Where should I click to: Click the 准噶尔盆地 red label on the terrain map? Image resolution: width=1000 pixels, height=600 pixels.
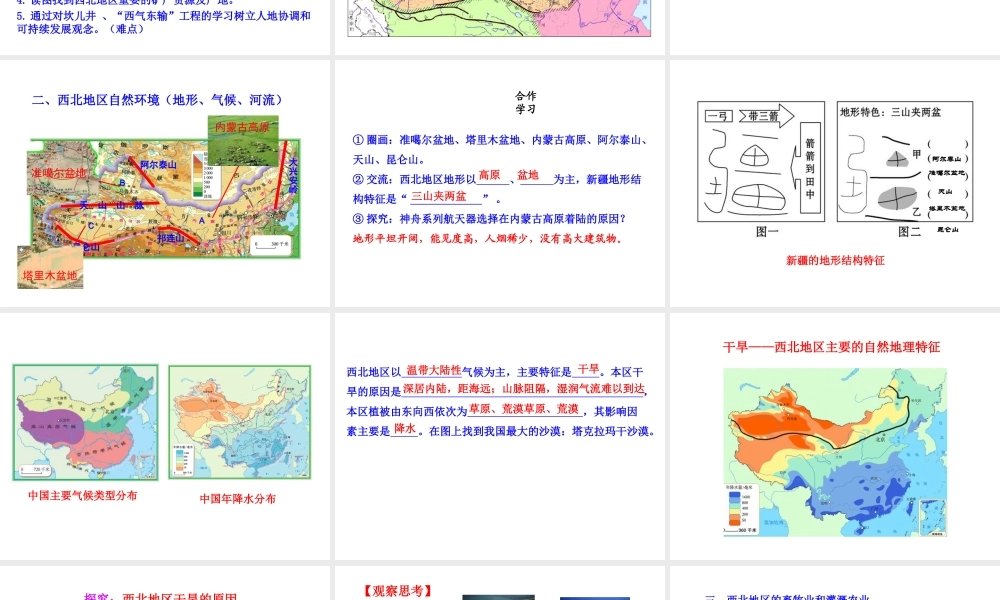click(x=59, y=173)
